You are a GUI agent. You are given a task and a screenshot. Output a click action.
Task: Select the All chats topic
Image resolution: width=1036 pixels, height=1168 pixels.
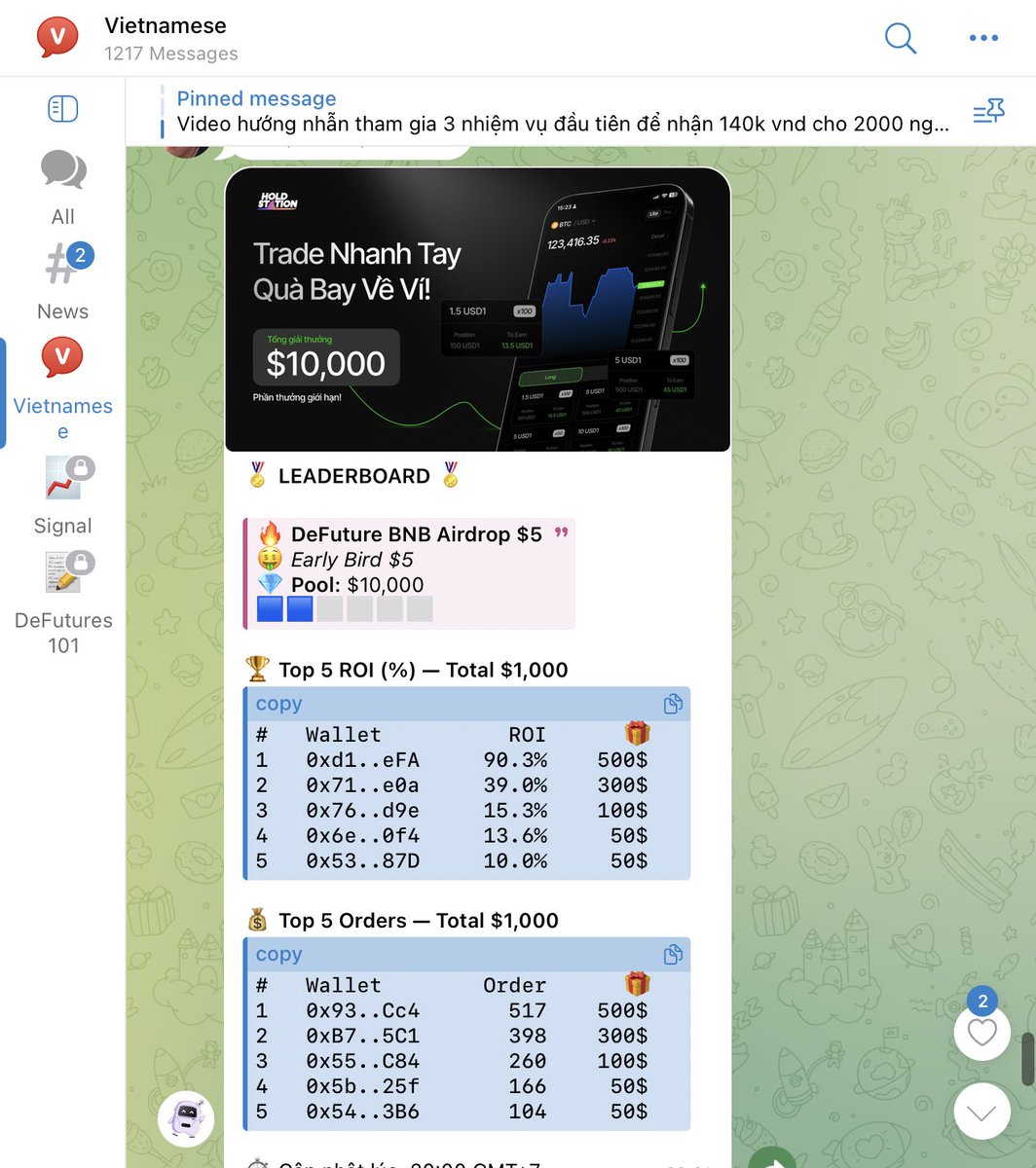pos(62,189)
